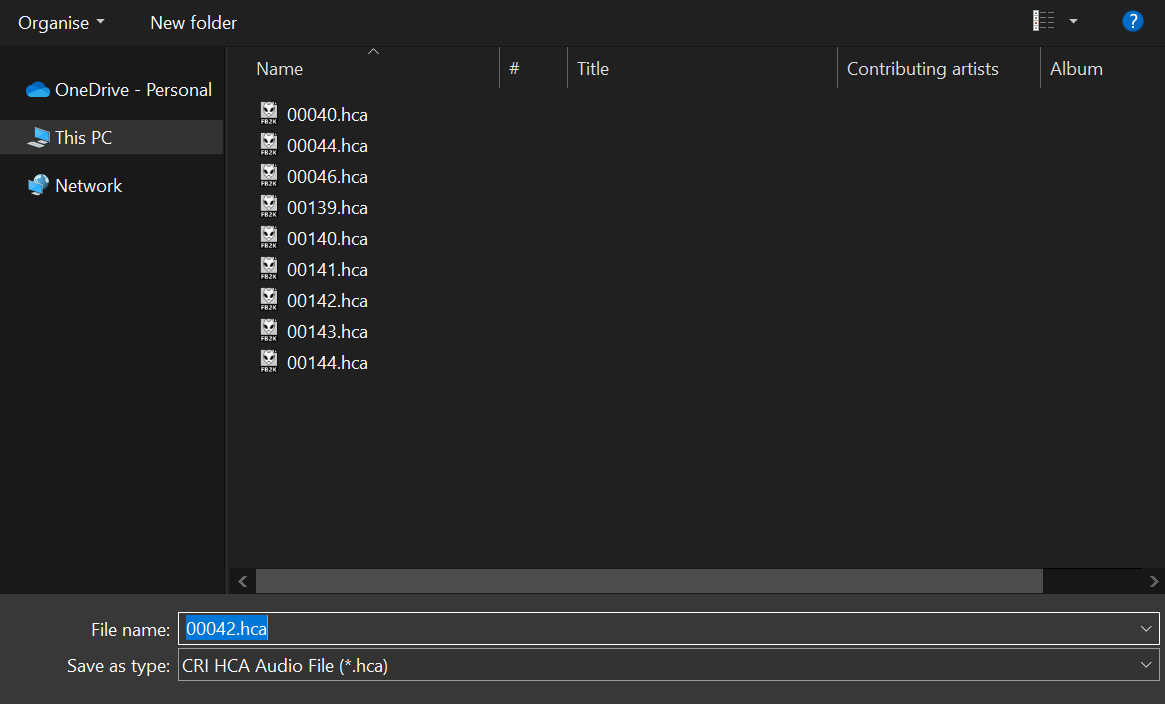Click the file icon of 00140.hca
Screen dimensions: 1165x704
(x=268, y=238)
